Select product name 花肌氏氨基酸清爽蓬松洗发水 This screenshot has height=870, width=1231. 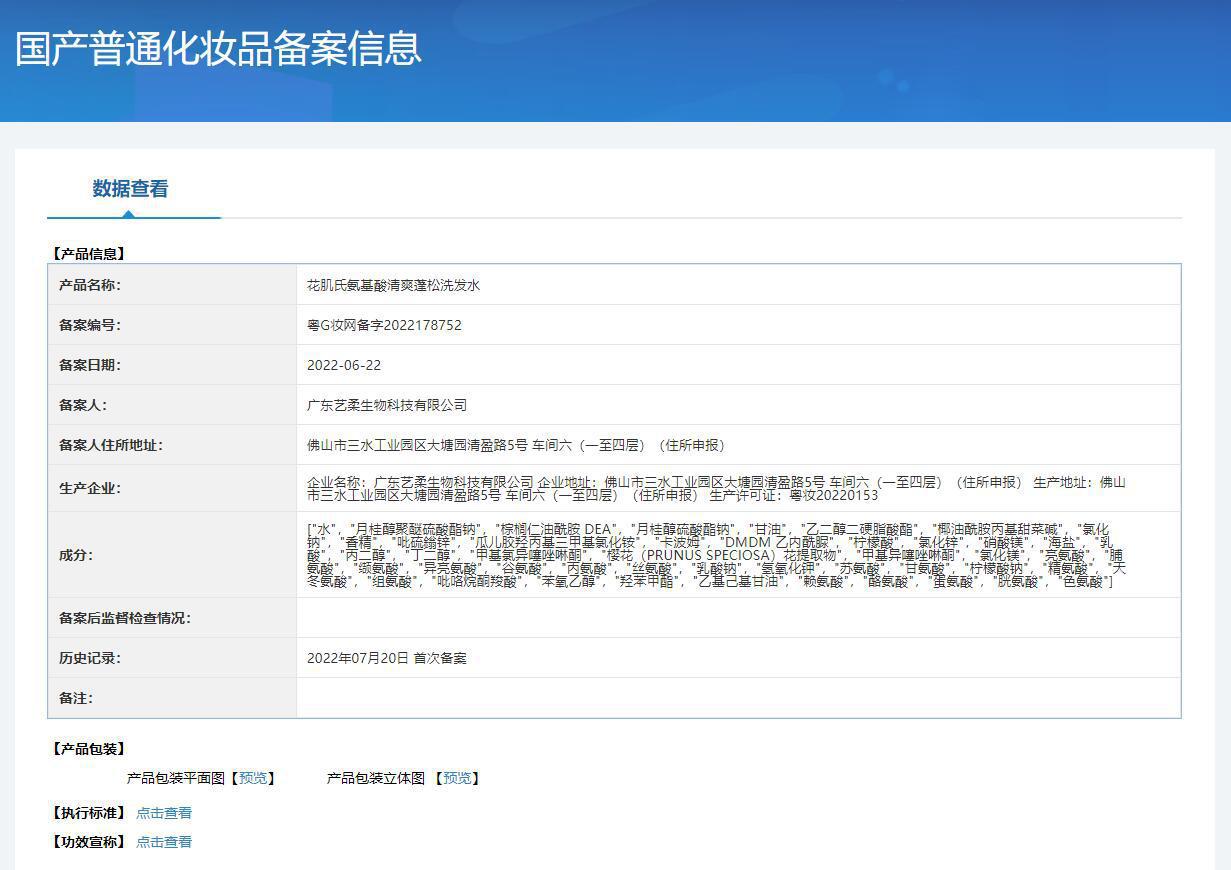click(393, 285)
